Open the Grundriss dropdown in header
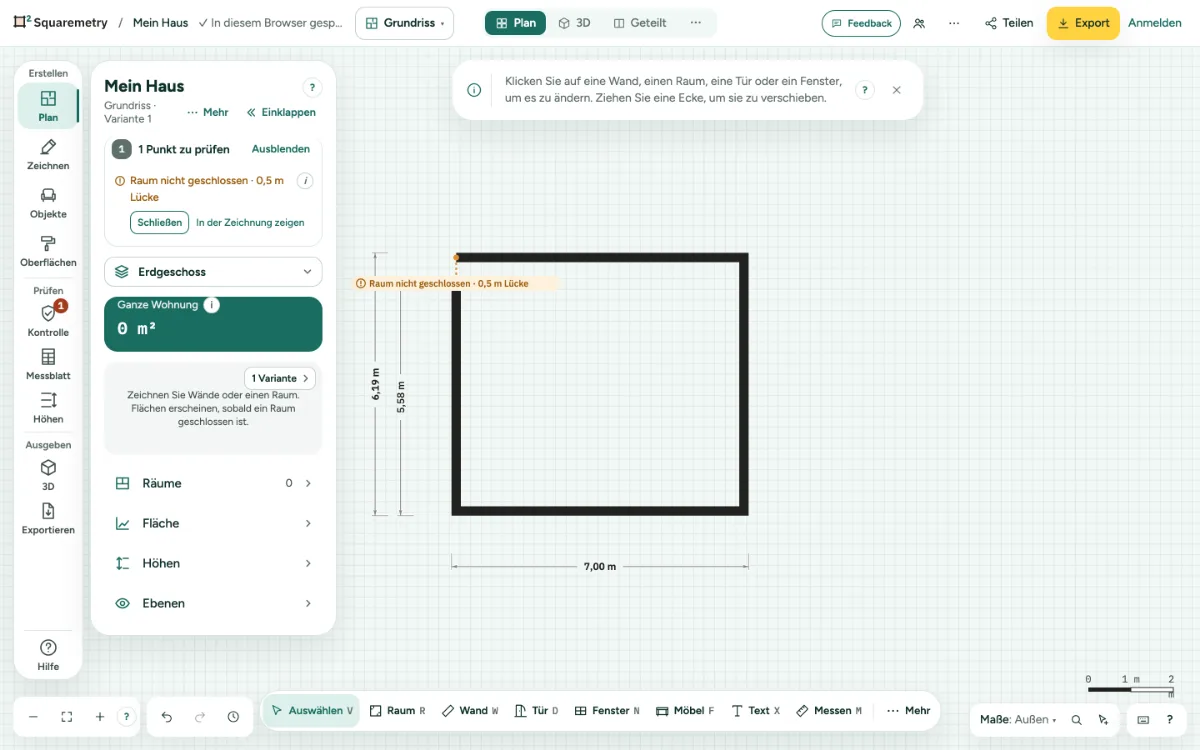 (x=404, y=23)
